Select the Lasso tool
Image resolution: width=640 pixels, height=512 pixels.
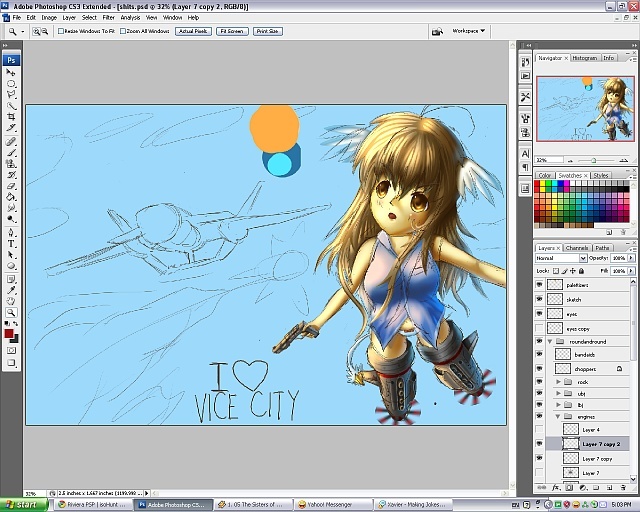(12, 94)
